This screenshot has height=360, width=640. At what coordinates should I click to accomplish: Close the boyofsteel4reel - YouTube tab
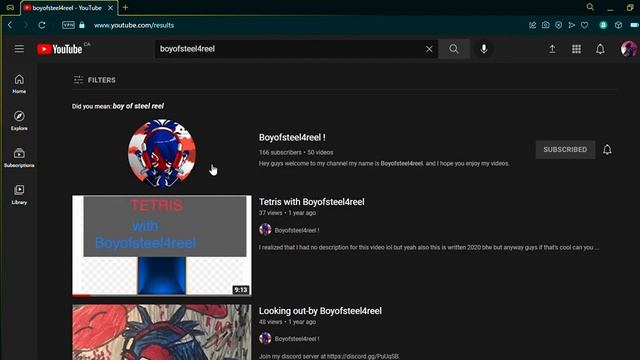pyautogui.click(x=111, y=8)
